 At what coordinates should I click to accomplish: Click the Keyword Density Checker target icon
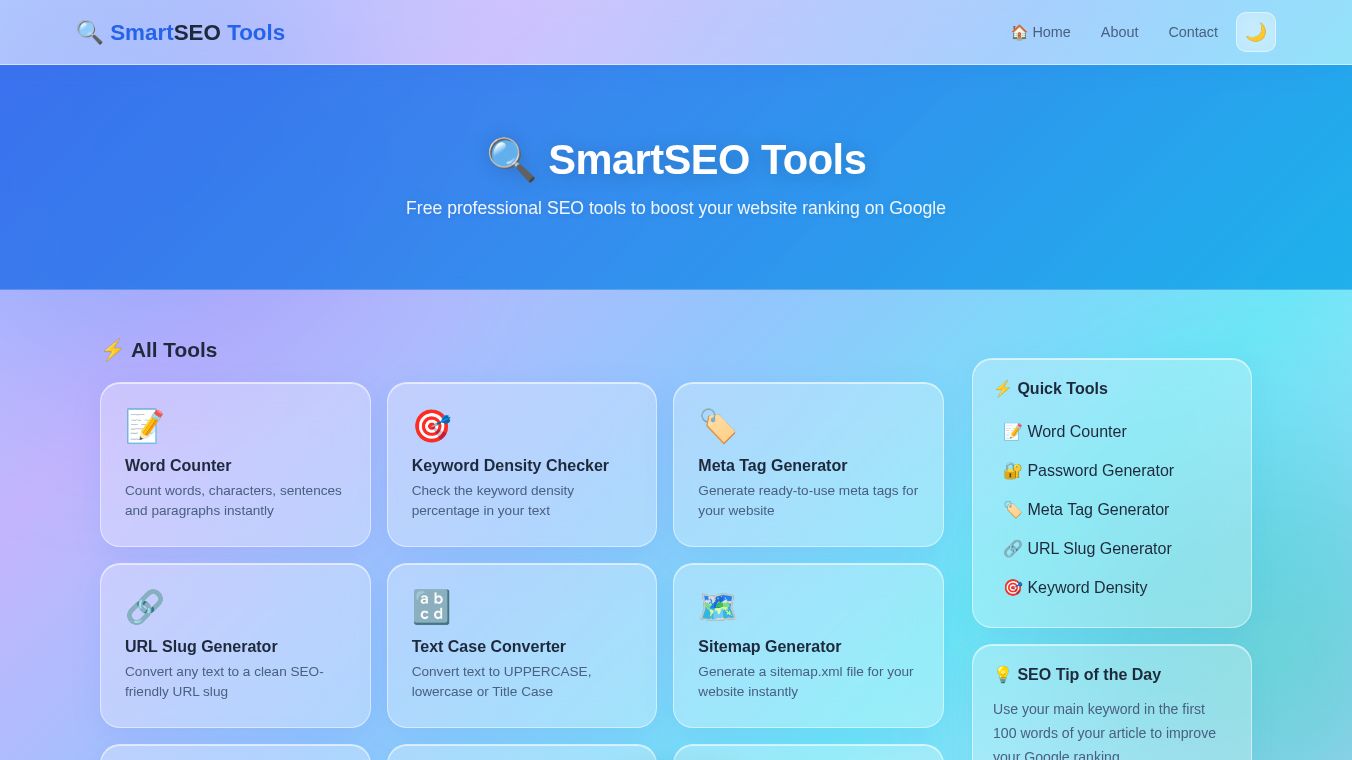(x=431, y=426)
